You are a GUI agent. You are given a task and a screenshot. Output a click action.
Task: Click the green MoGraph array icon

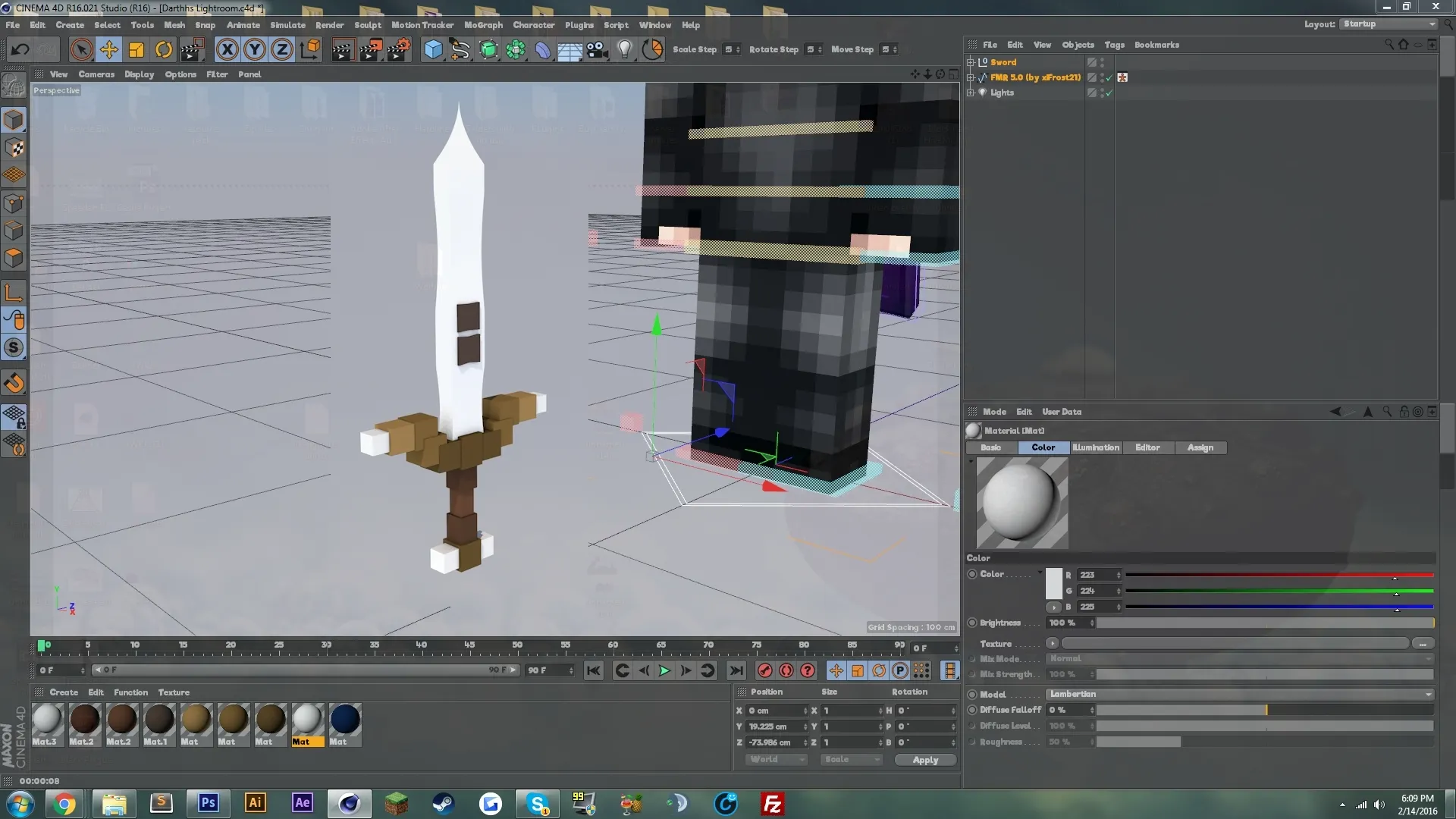point(516,50)
